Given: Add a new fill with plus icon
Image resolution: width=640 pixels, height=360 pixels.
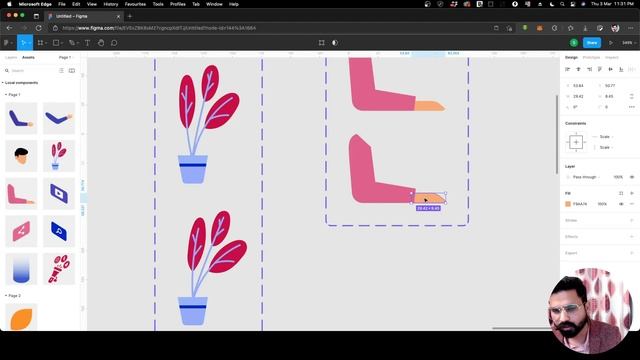Looking at the screenshot, I should pyautogui.click(x=632, y=193).
